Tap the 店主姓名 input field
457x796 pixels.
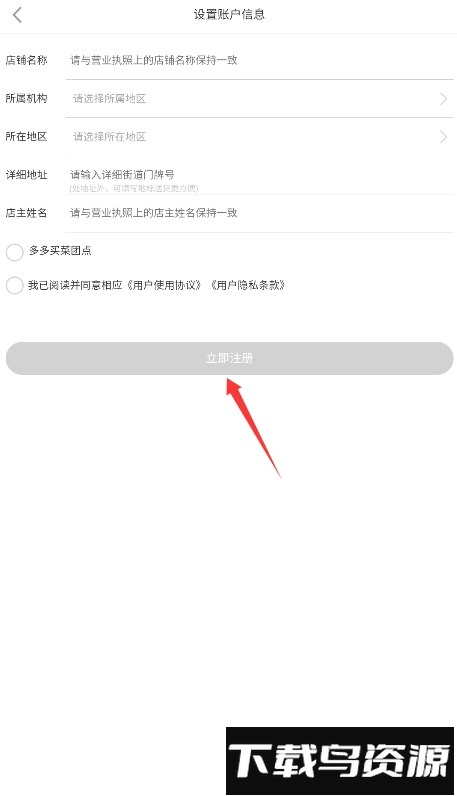(259, 213)
